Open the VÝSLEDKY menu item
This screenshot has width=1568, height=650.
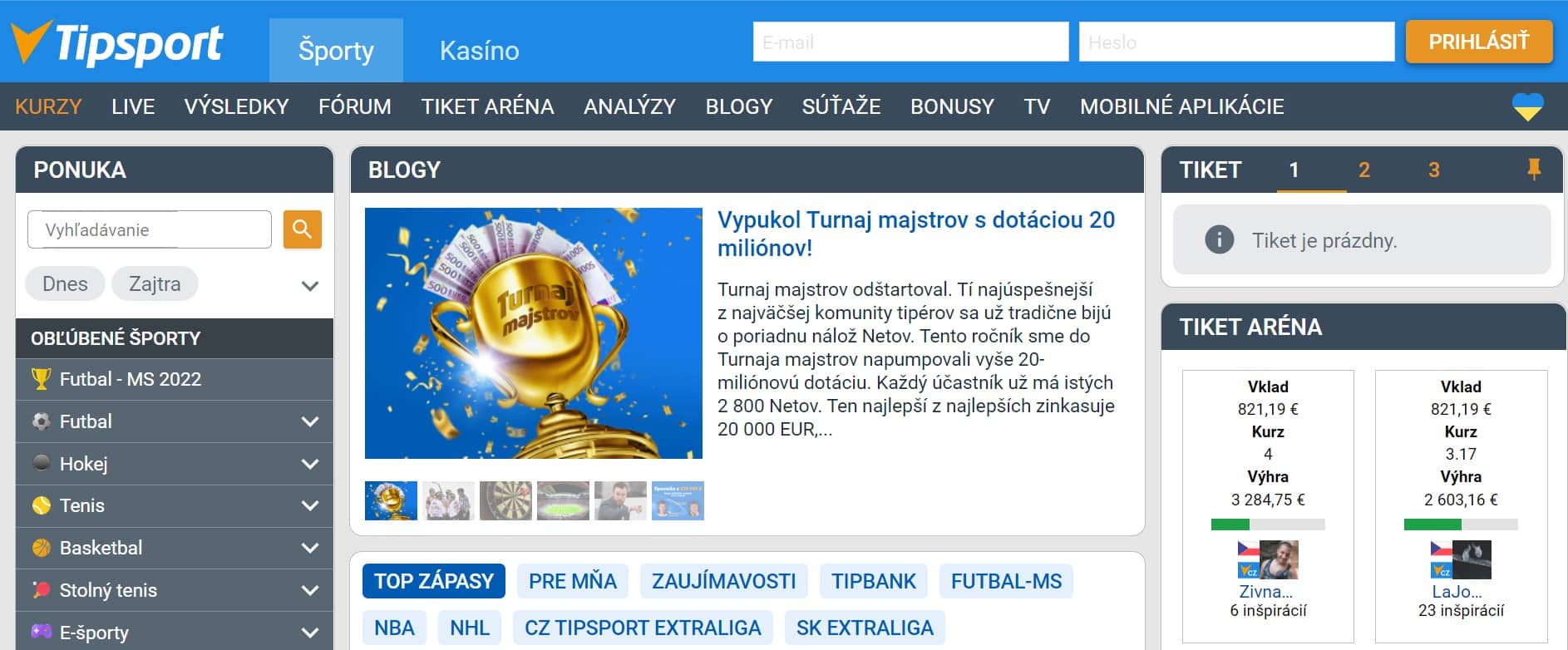[236, 106]
